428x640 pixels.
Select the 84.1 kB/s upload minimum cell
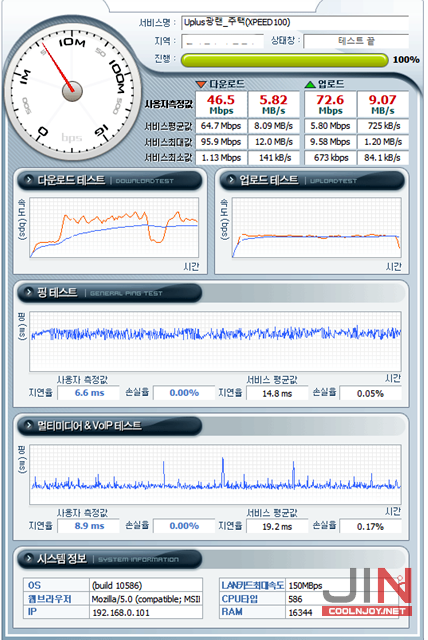383,158
